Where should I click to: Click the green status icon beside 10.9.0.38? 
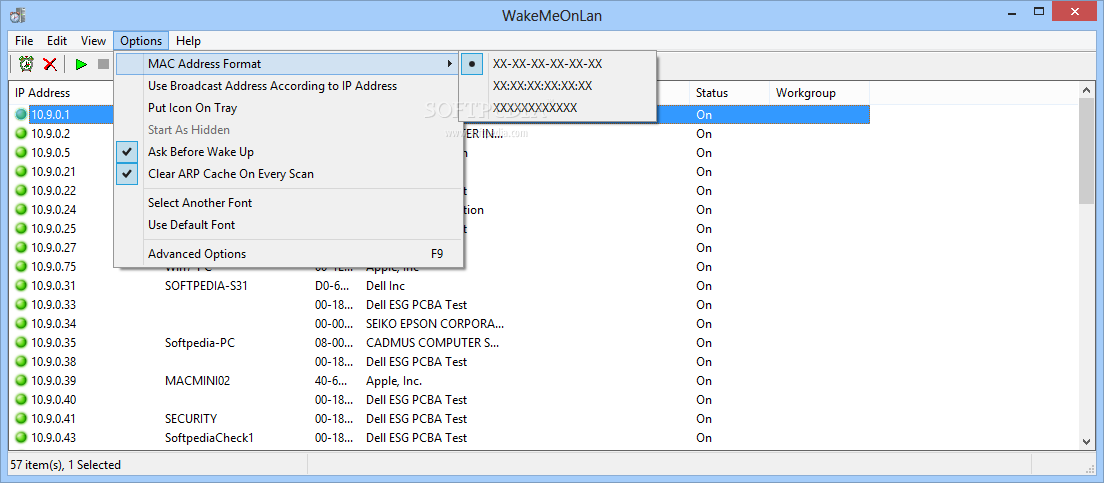[x=20, y=361]
